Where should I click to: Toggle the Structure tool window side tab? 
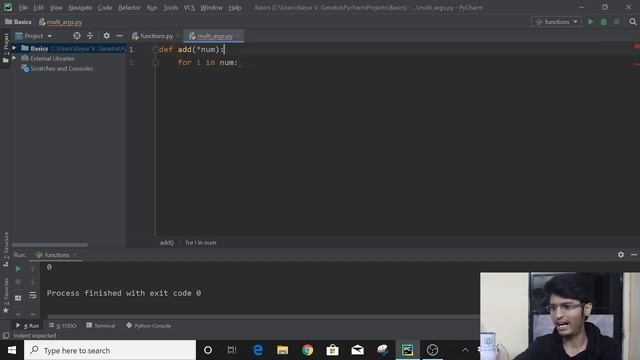[6, 249]
